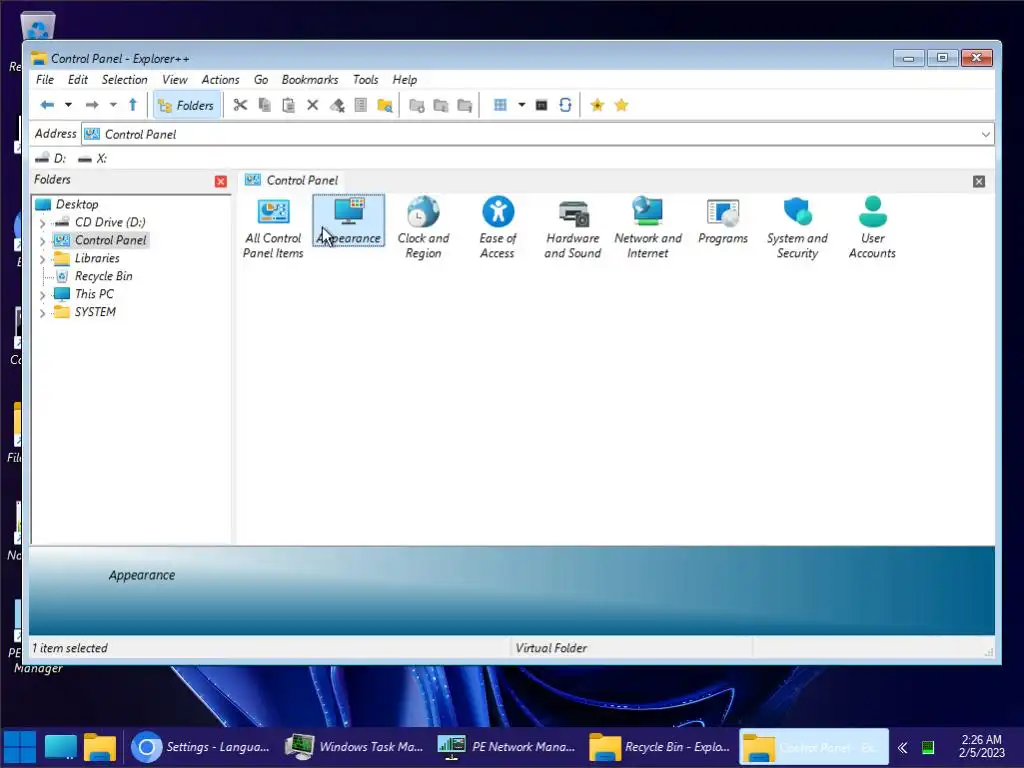Click the folder search icon
The width and height of the screenshot is (1024, 768).
[385, 105]
